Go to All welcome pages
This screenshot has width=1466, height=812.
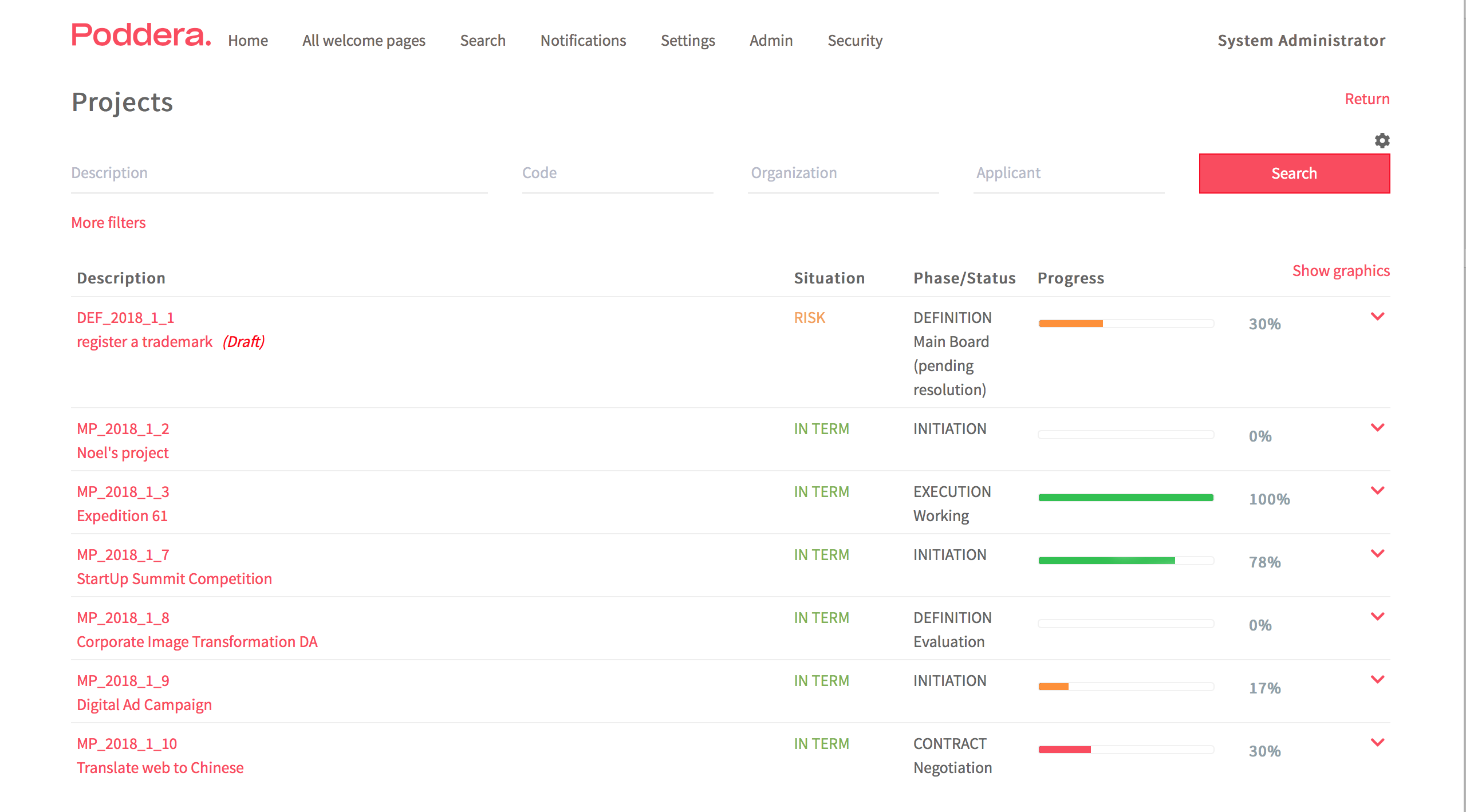click(x=364, y=41)
